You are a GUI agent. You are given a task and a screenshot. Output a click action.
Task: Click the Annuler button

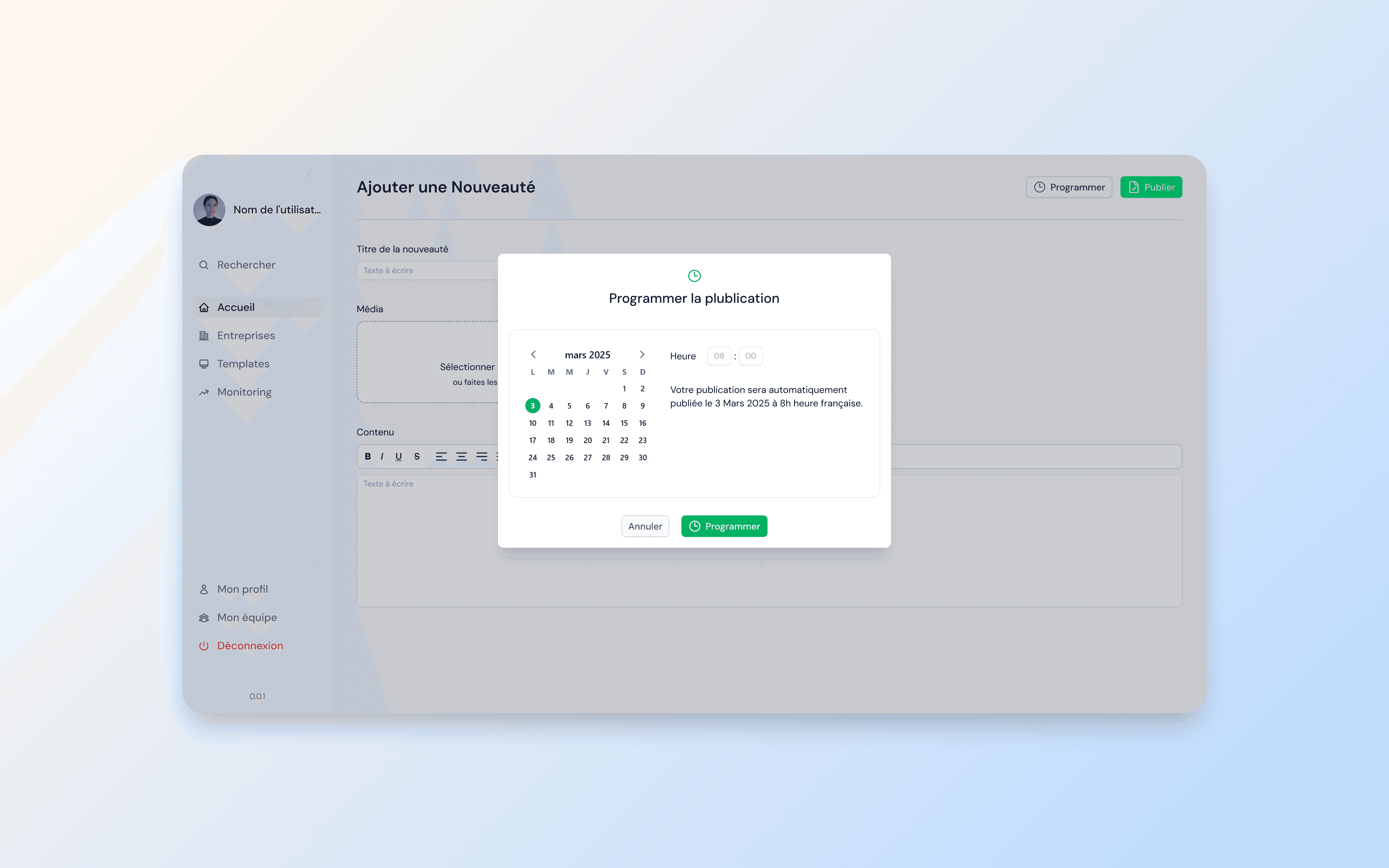645,526
